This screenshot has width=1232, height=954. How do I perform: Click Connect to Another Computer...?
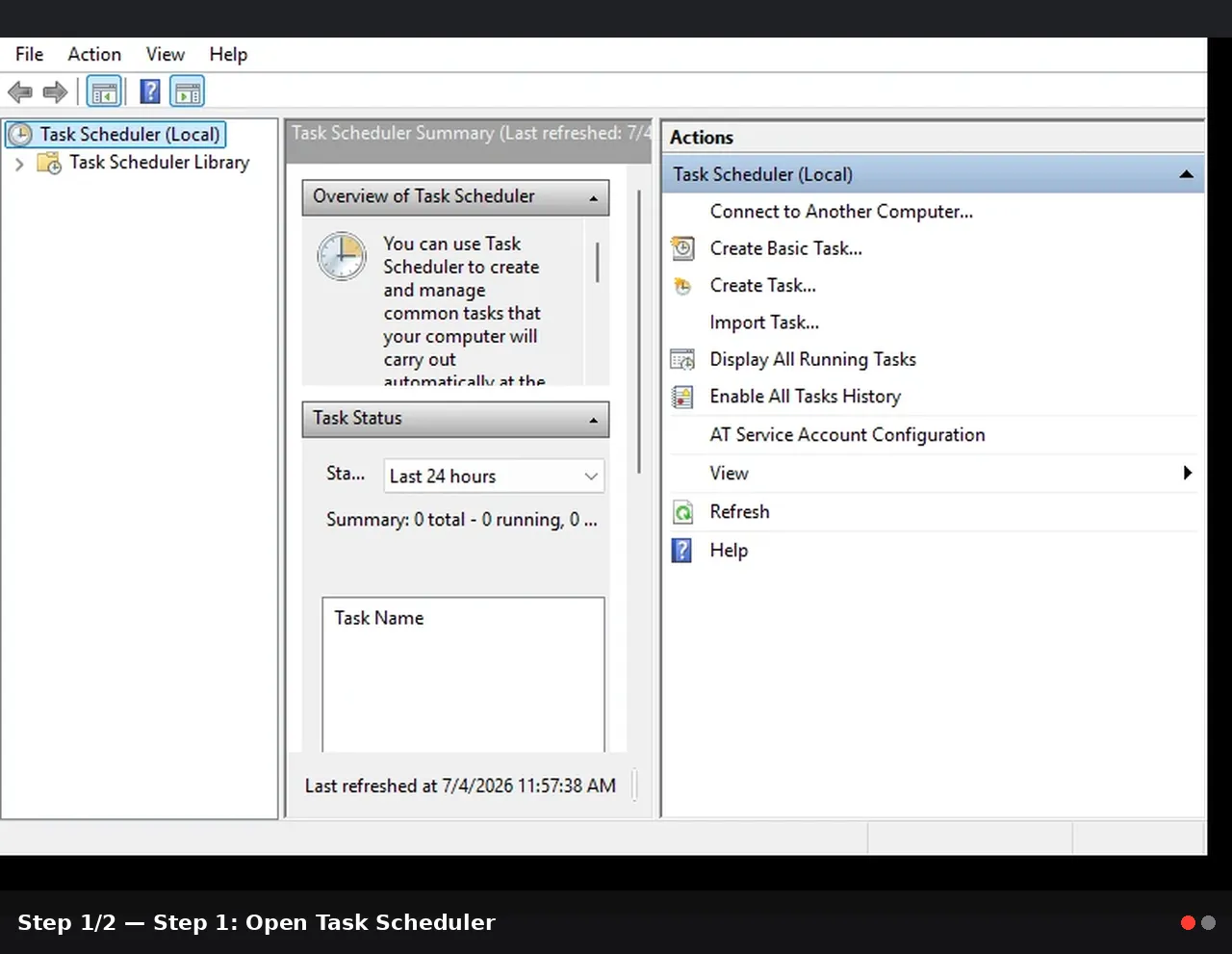pyautogui.click(x=841, y=212)
